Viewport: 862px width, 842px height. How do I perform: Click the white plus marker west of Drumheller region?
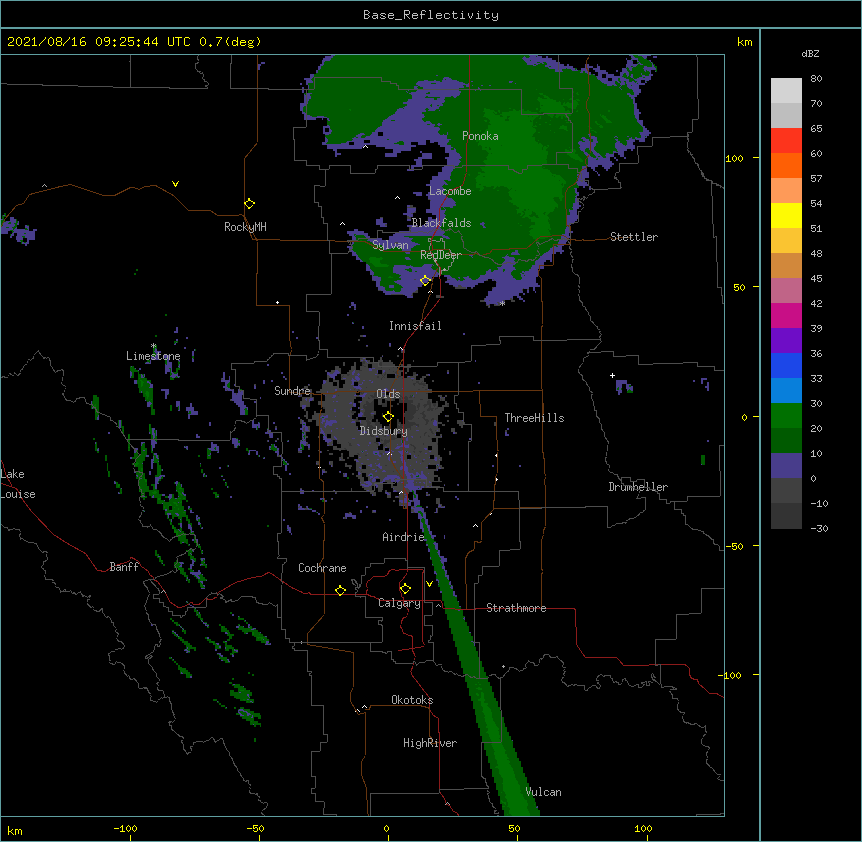pos(612,375)
